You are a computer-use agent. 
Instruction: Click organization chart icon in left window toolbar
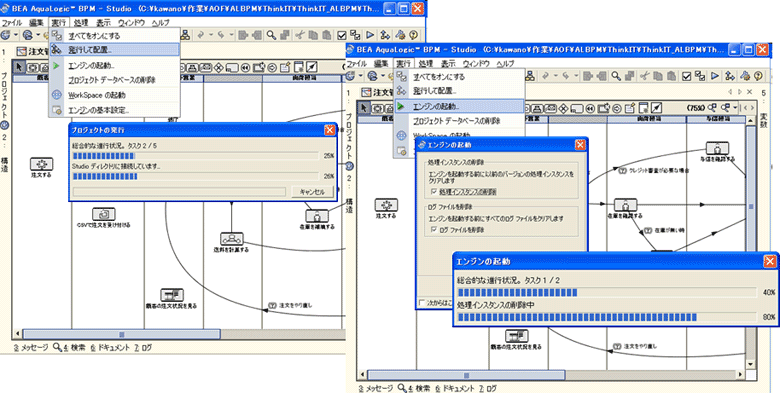click(186, 35)
